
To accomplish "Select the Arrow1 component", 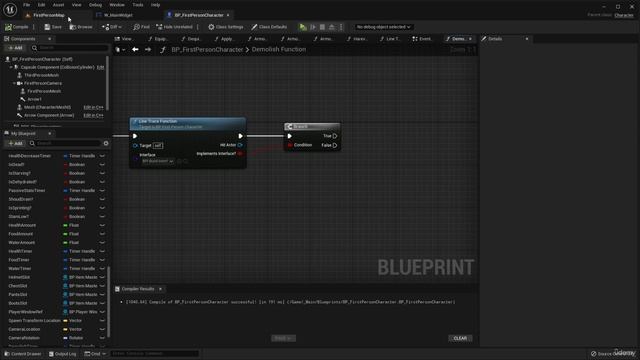I will pos(34,99).
